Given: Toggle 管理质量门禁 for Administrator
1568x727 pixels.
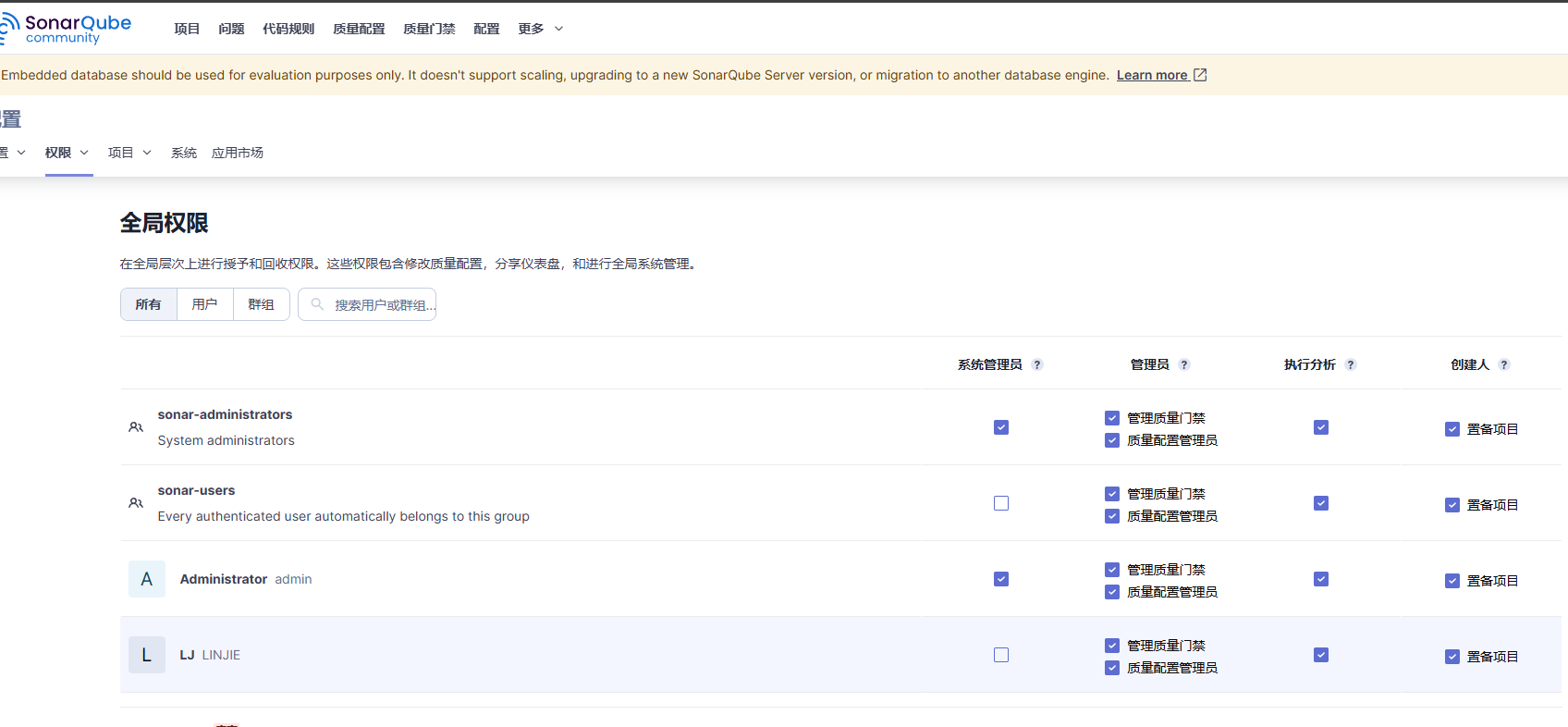Looking at the screenshot, I should tap(1112, 570).
